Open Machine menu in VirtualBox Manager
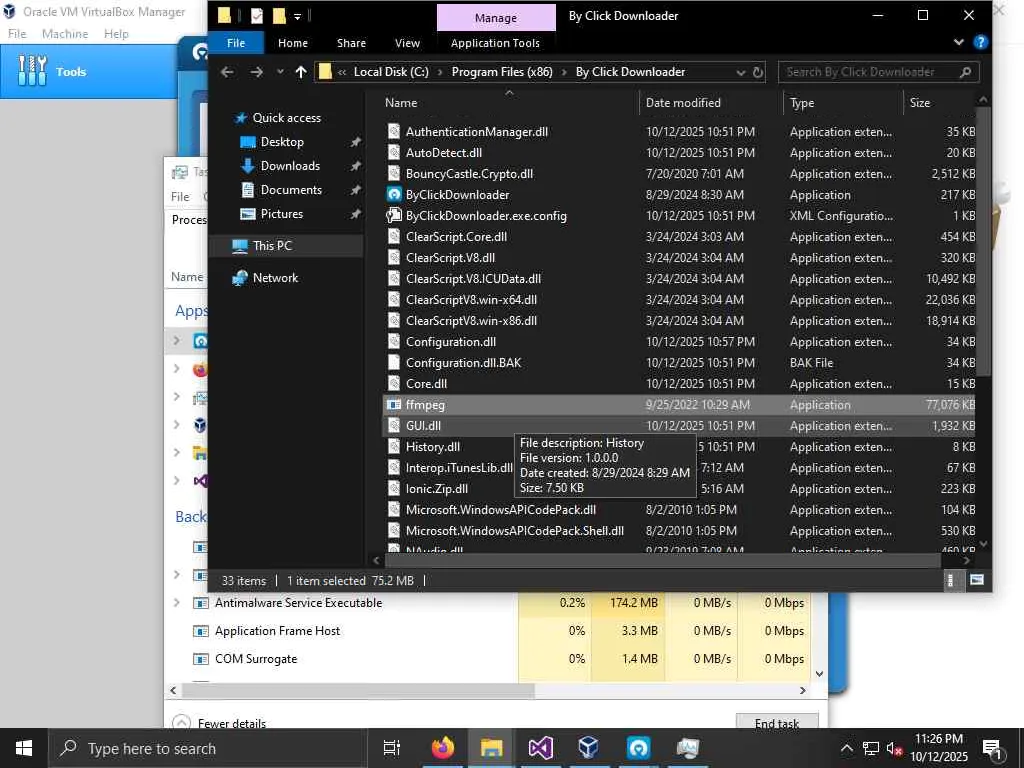The width and height of the screenshot is (1024, 768). pos(65,34)
